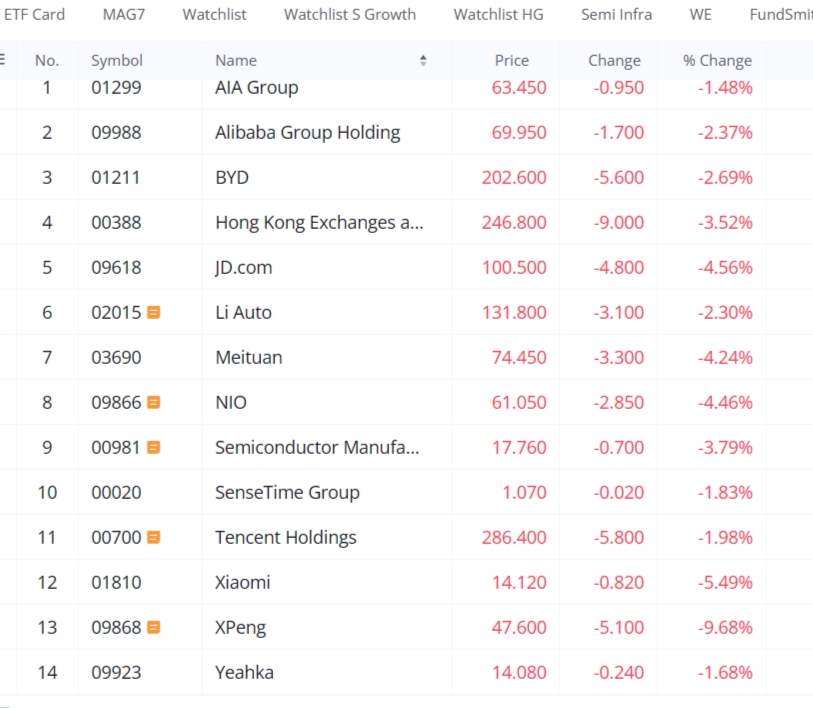Switch to the MAG7 tab
813x708 pixels.
click(124, 14)
